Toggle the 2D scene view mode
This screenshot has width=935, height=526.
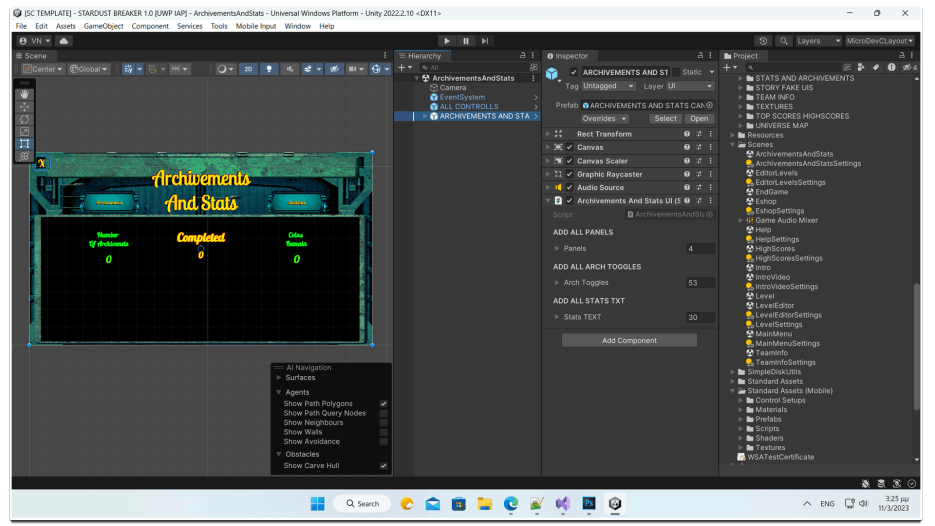(247, 69)
